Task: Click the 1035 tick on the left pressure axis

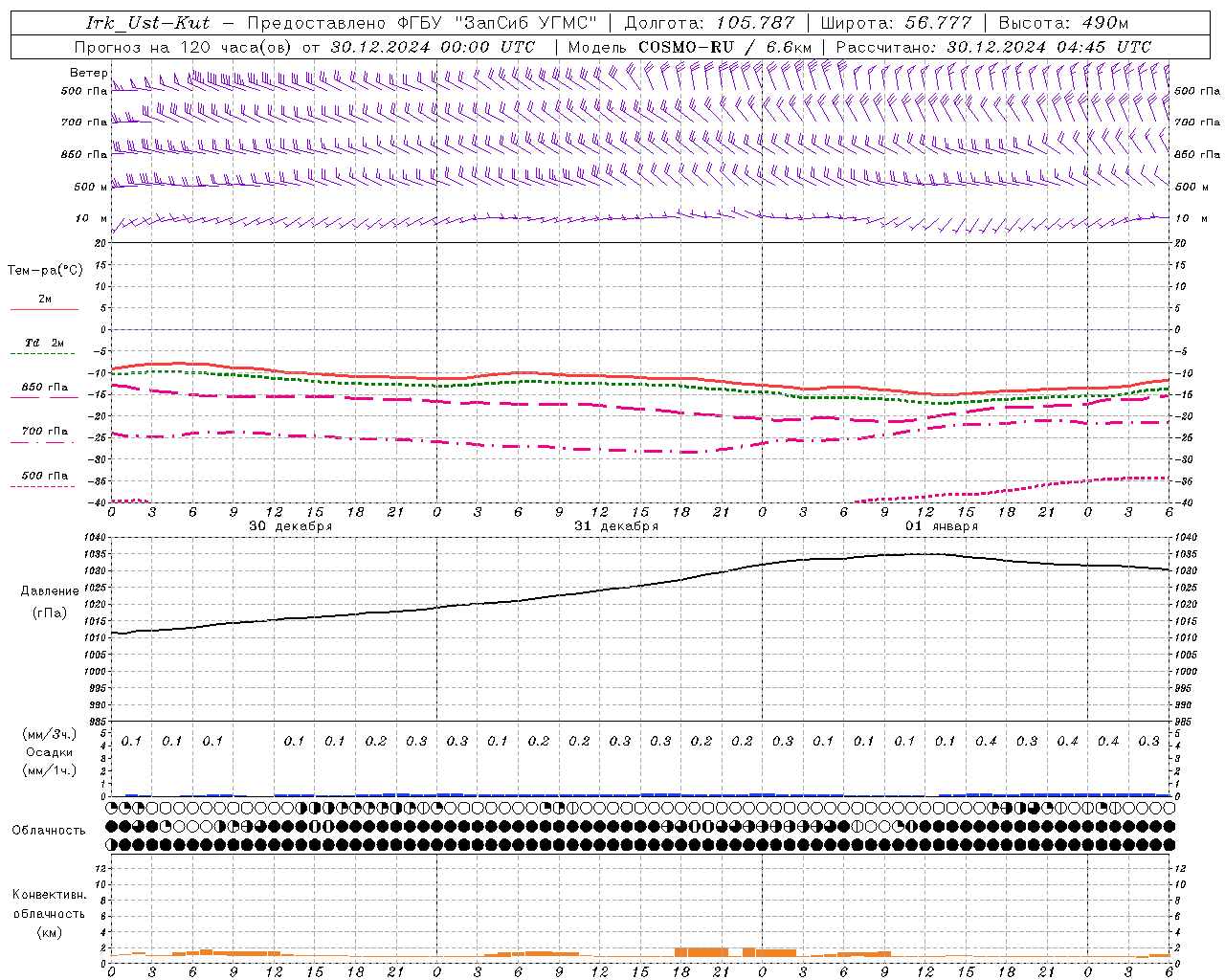Action: 96,554
